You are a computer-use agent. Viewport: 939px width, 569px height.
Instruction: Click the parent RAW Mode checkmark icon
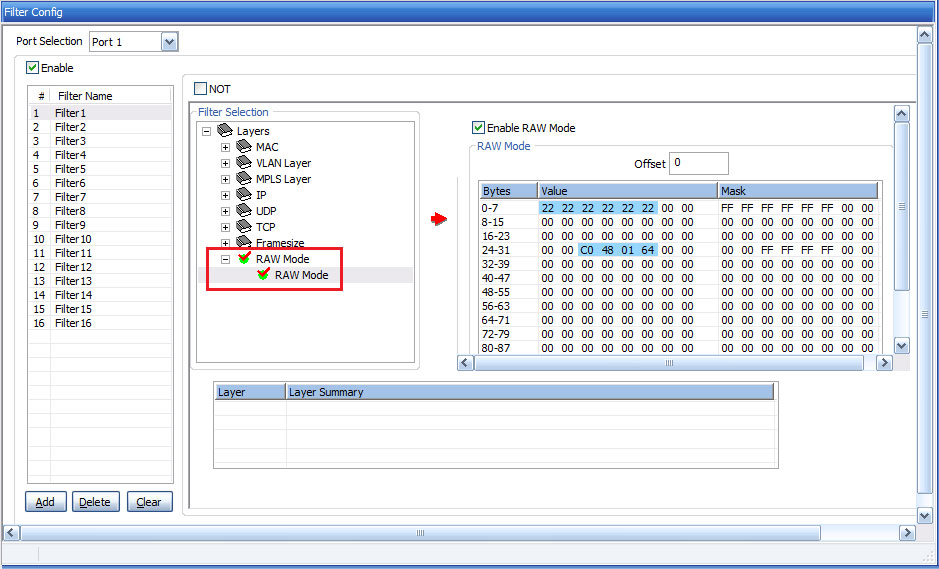(244, 258)
